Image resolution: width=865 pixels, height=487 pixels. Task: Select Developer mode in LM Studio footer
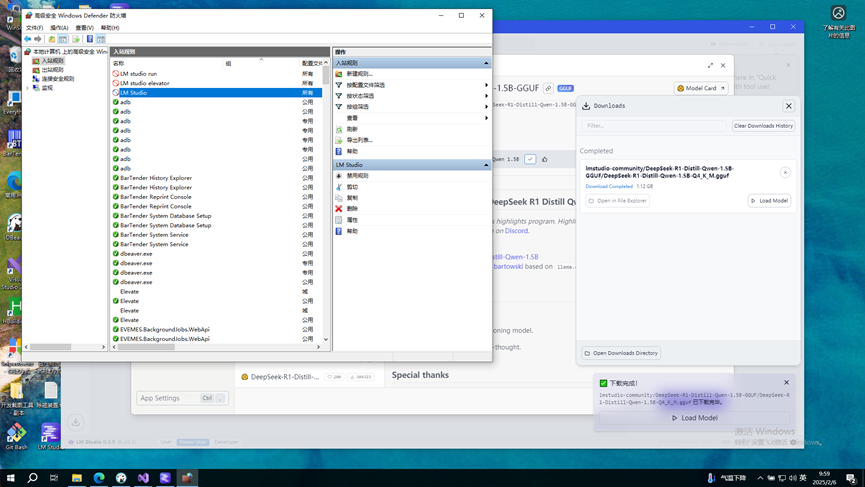[x=226, y=442]
